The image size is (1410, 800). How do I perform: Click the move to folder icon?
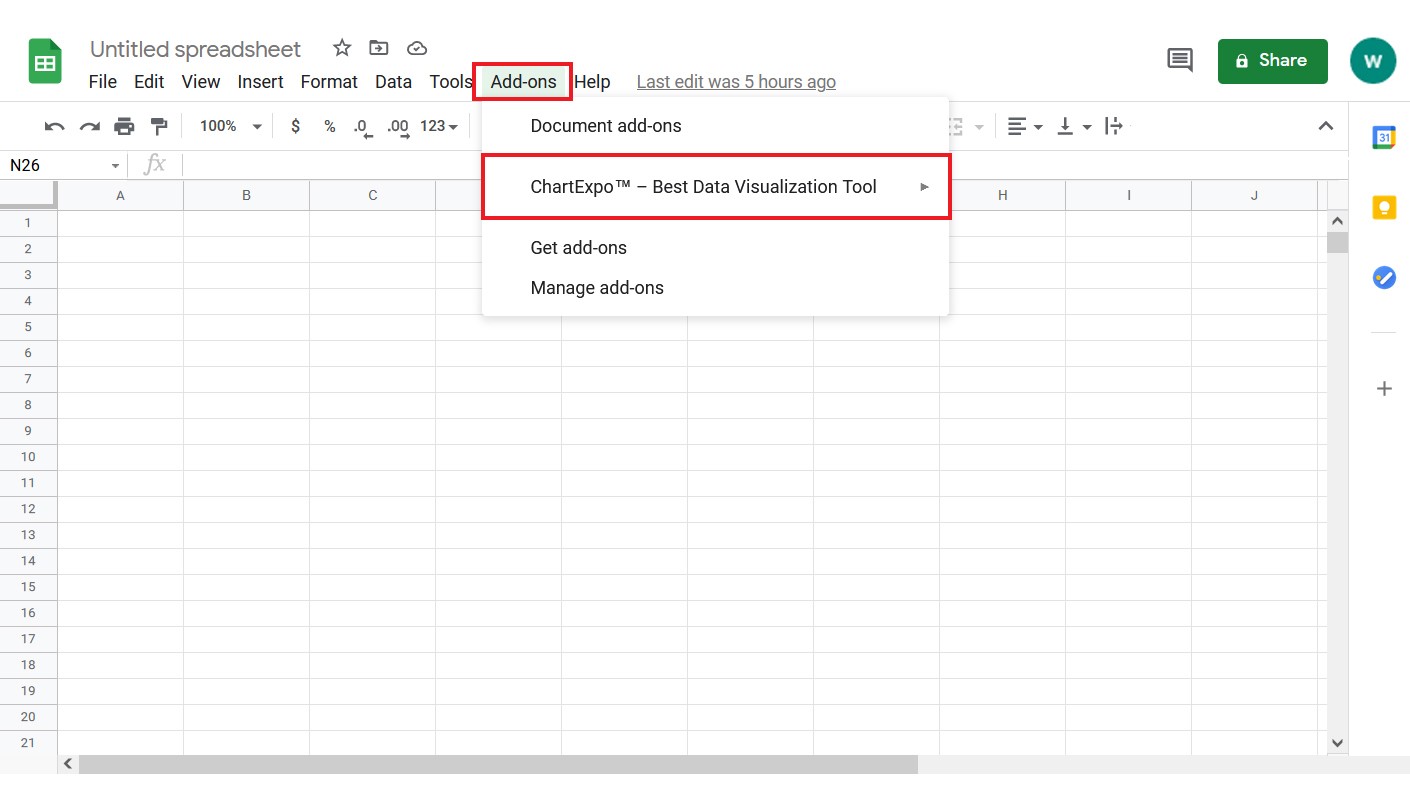[379, 48]
